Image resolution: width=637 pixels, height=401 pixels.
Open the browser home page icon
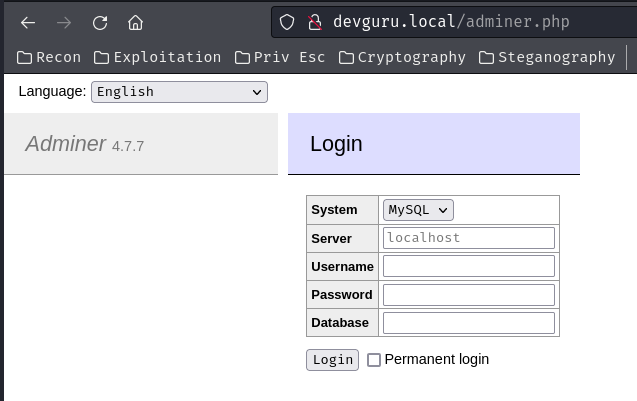pyautogui.click(x=135, y=23)
